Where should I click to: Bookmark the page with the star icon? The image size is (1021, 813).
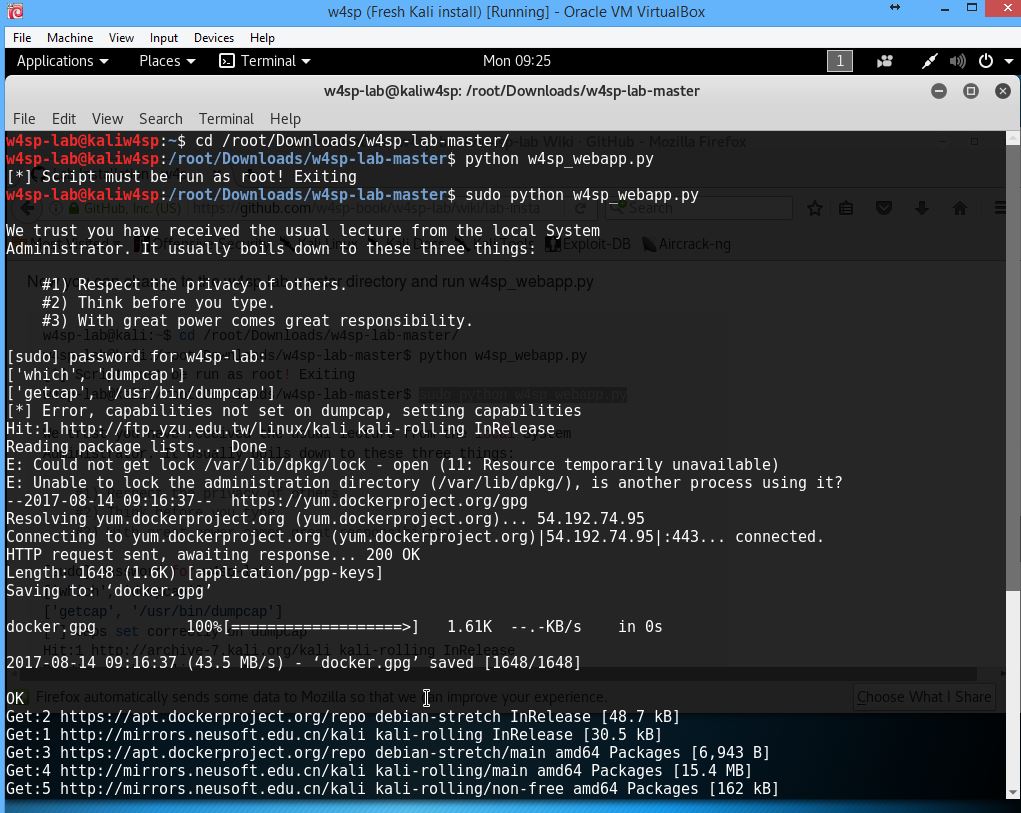(814, 208)
